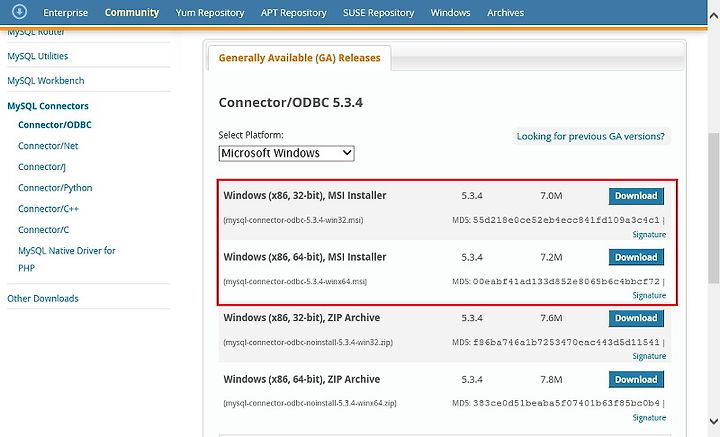Select Connector/C in sidebar

pyautogui.click(x=44, y=230)
